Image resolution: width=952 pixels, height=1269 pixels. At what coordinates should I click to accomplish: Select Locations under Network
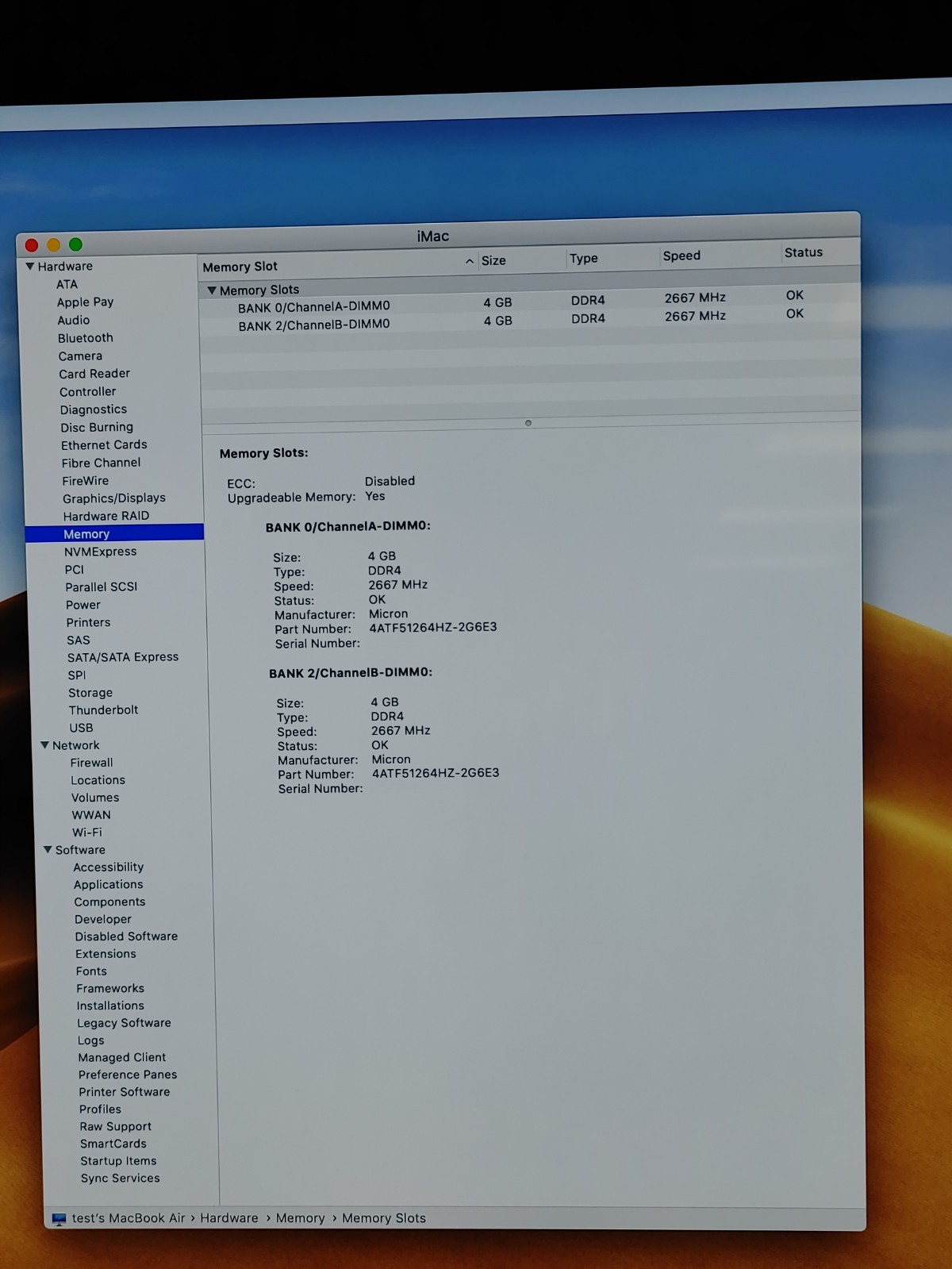click(x=98, y=780)
